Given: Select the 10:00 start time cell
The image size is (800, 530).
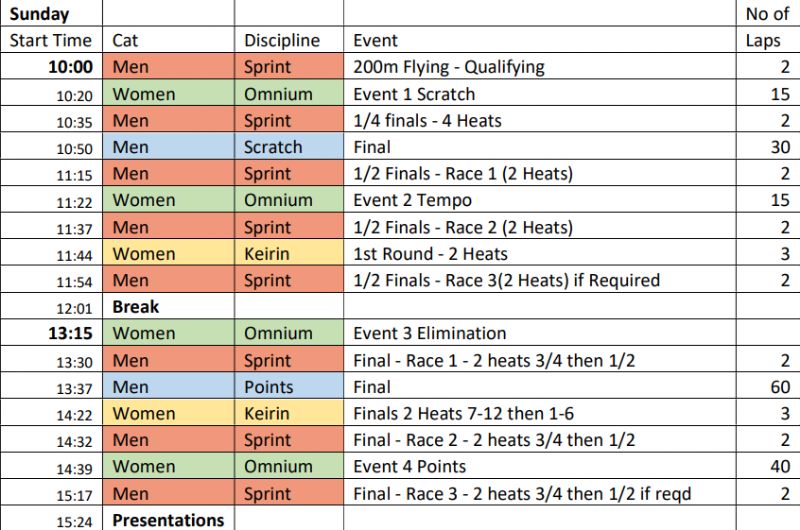Looking at the screenshot, I should click(52, 66).
